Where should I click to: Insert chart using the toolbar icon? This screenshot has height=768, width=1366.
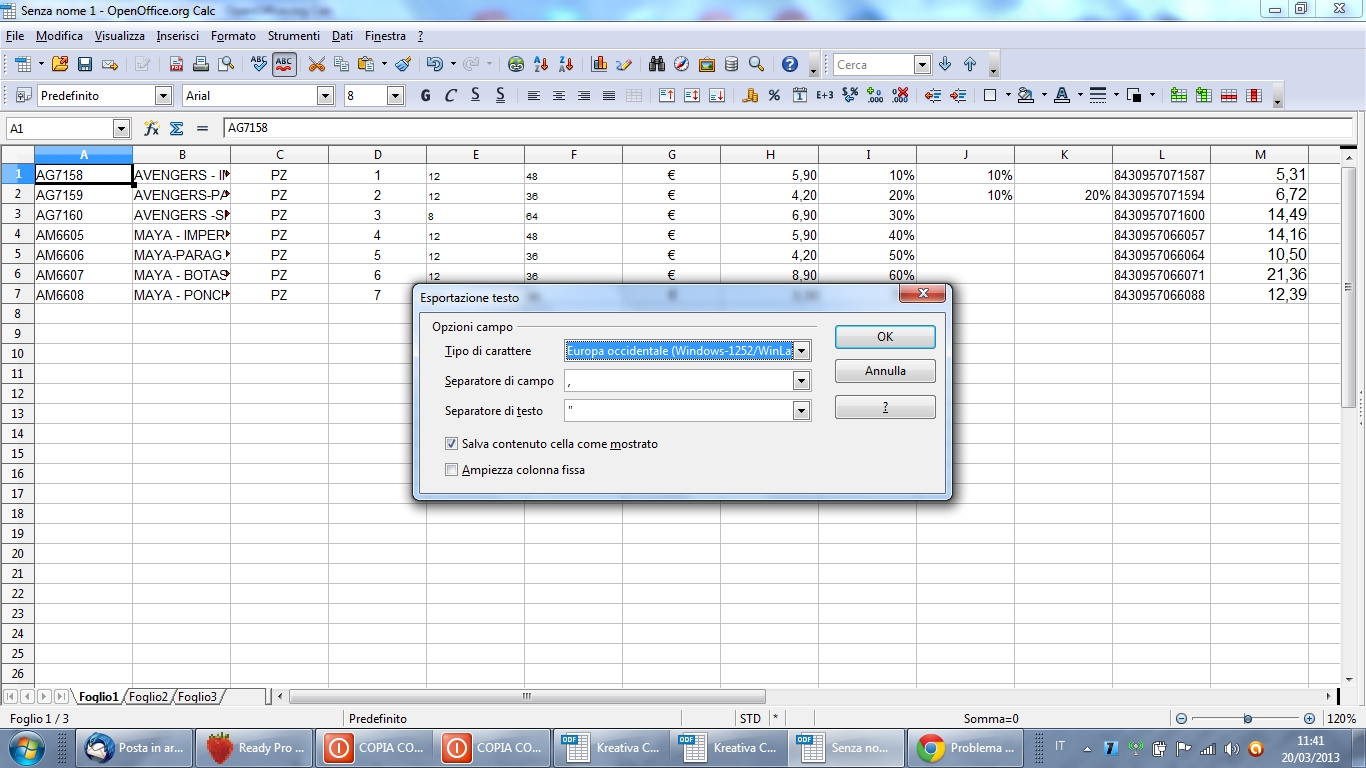coord(600,65)
